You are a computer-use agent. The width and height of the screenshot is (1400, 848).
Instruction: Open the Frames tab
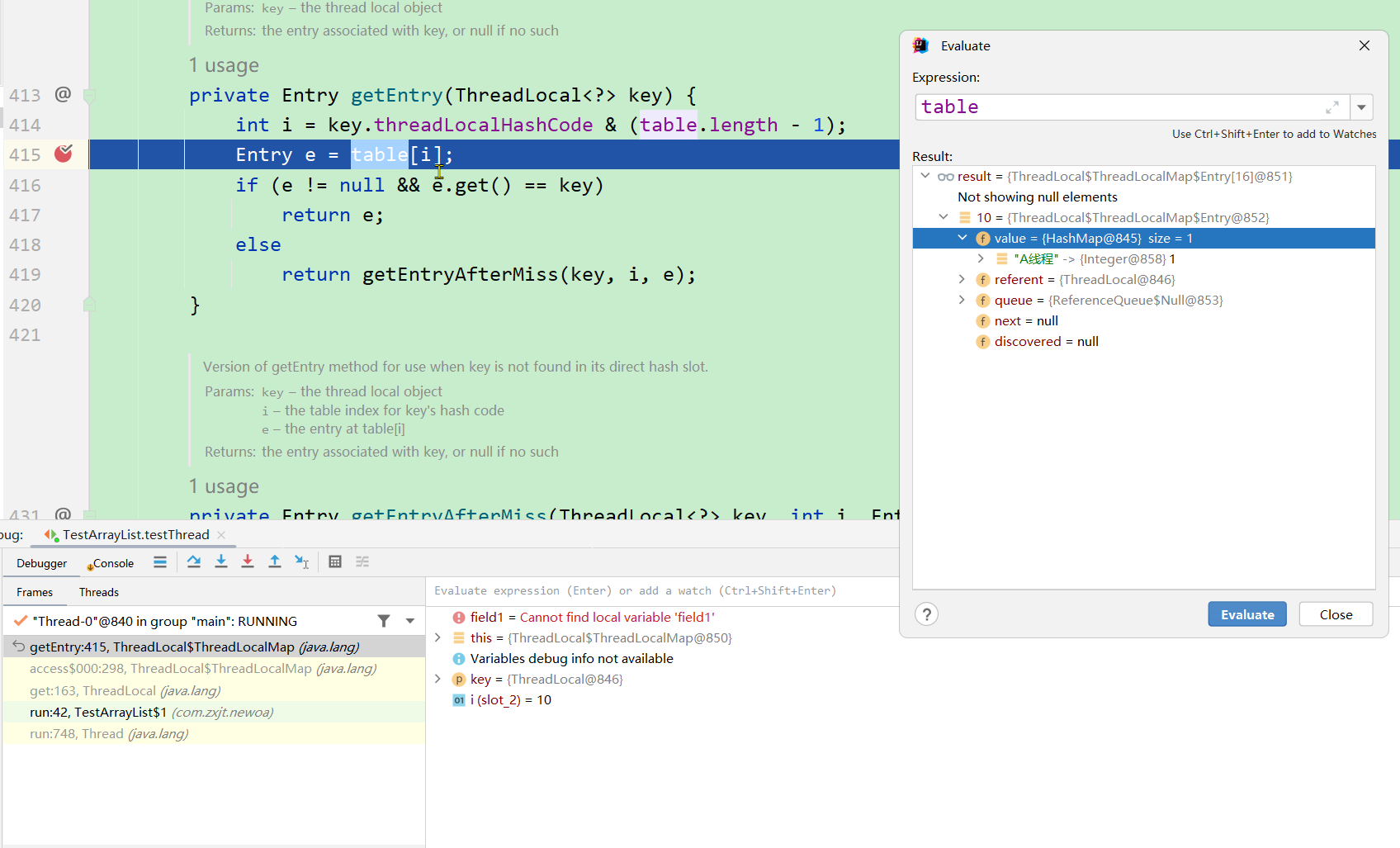[x=35, y=592]
